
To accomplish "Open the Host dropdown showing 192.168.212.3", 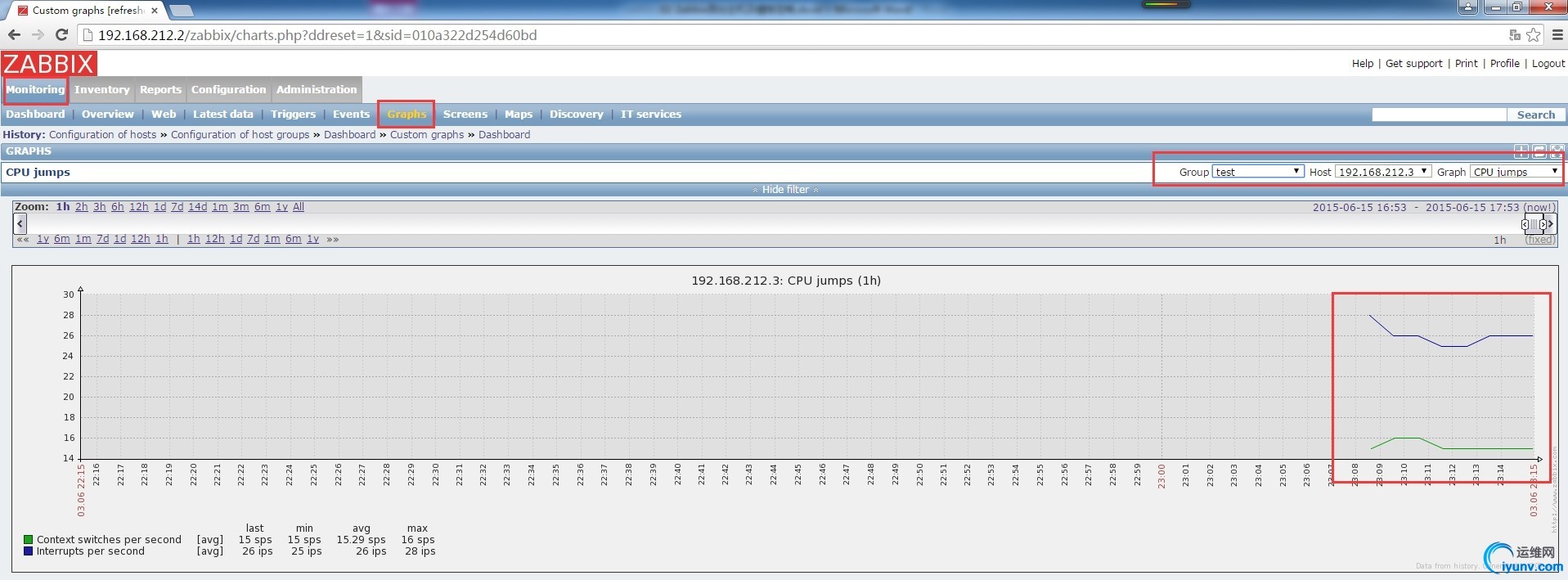I will click(x=1383, y=172).
